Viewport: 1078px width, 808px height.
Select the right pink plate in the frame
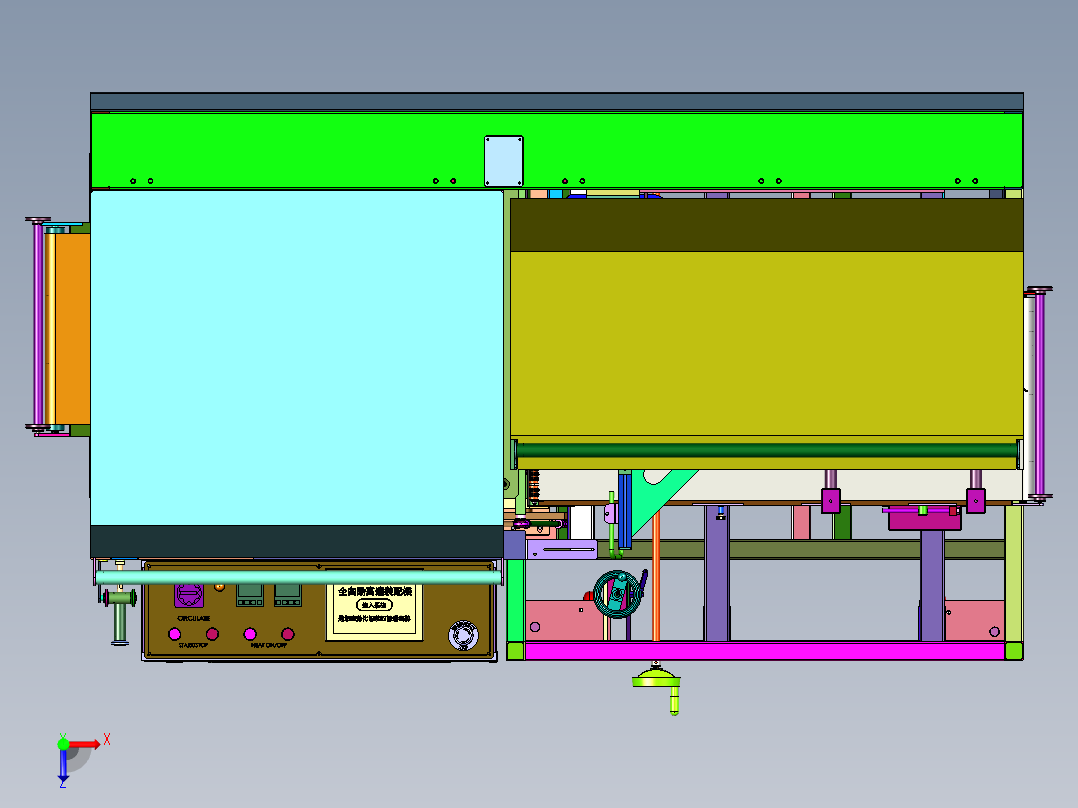(975, 620)
